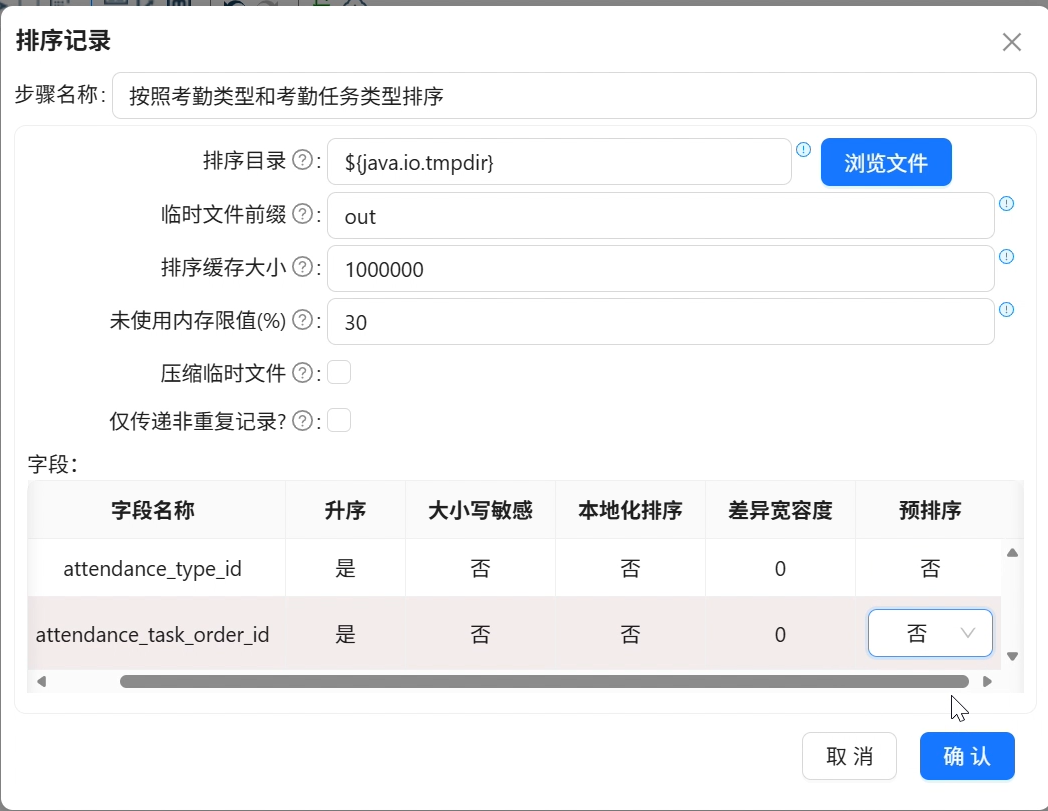Click the 取消 button

pyautogui.click(x=849, y=756)
